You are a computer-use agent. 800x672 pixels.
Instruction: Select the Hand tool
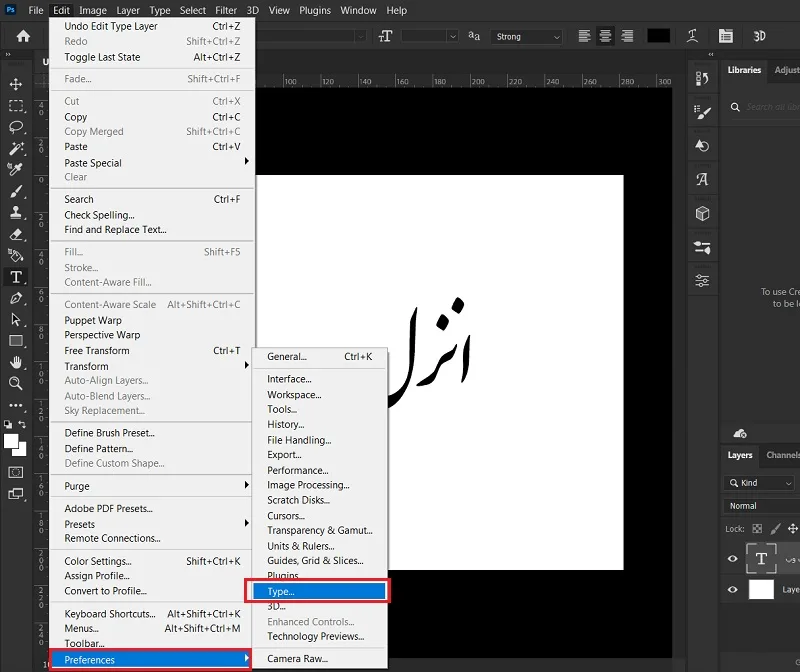click(x=16, y=362)
